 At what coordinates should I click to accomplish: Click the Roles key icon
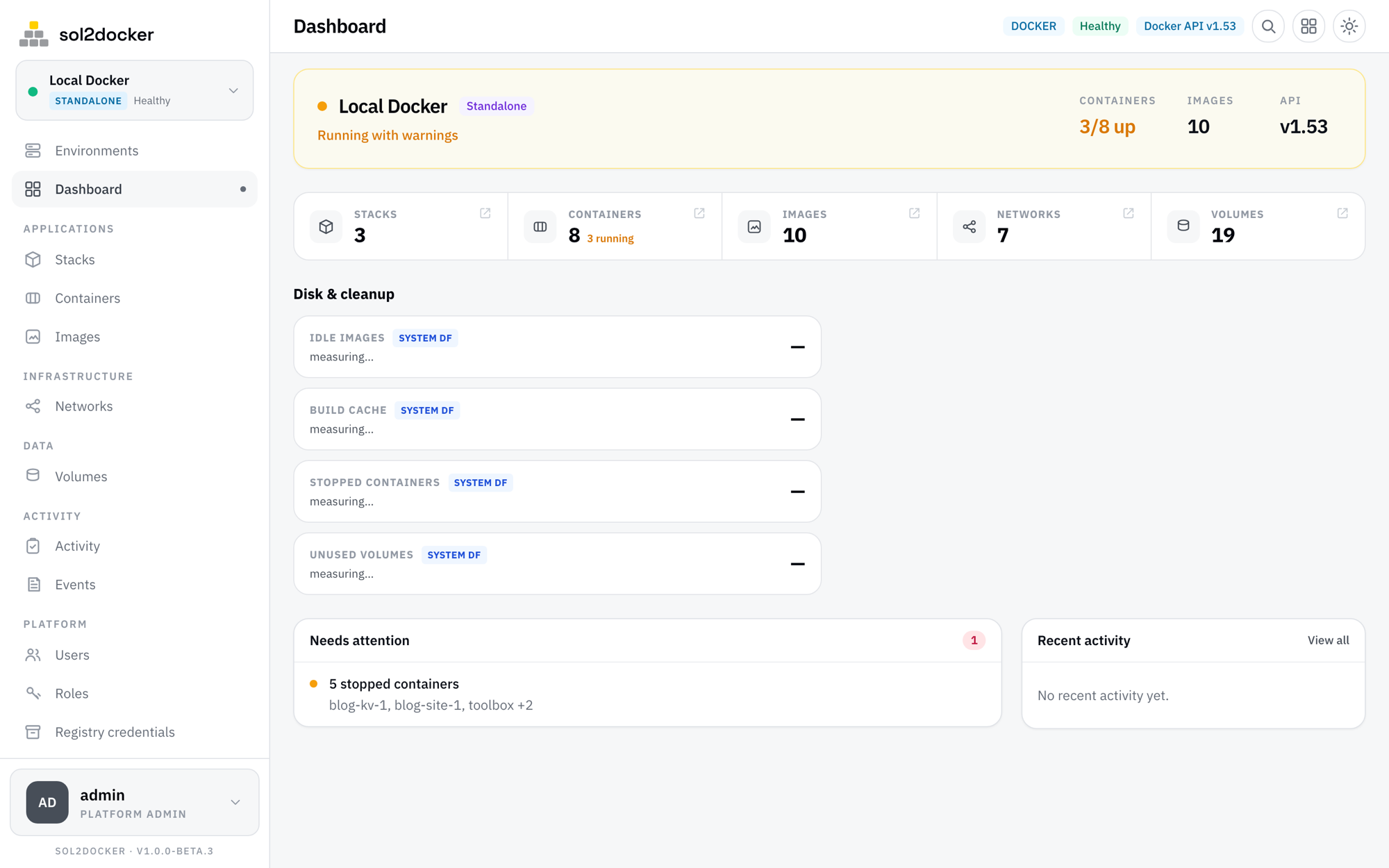(33, 693)
